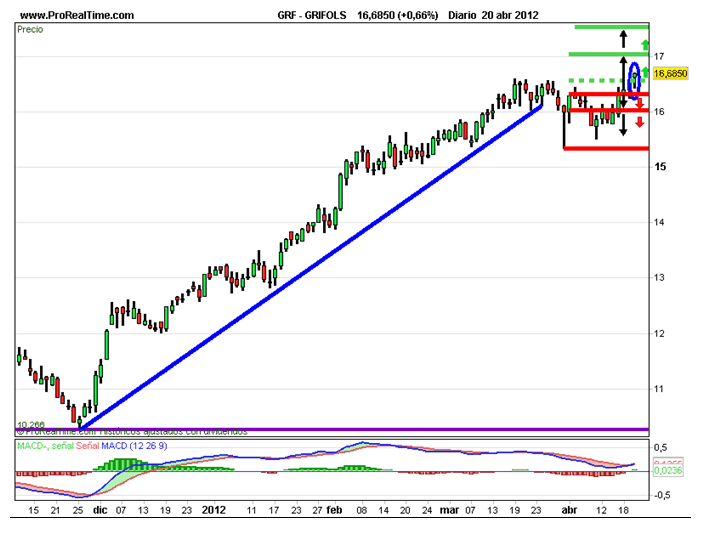Click the blue MACD (12 26 9) label
The width and height of the screenshot is (702, 542).
134,446
